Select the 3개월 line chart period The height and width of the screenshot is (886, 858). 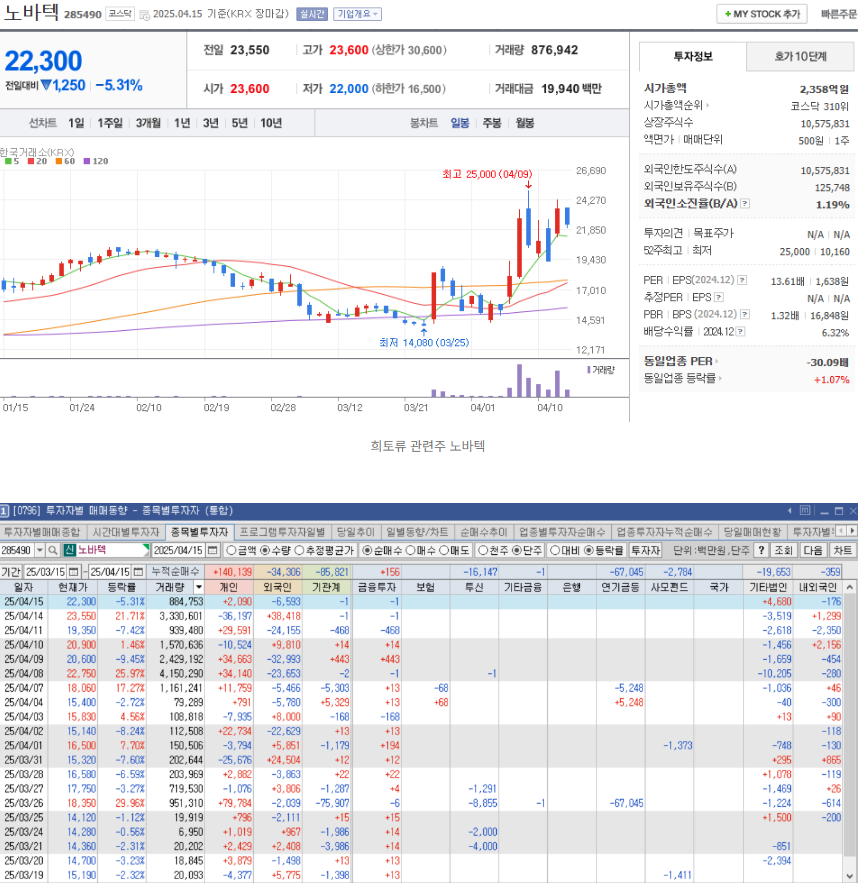[x=148, y=123]
